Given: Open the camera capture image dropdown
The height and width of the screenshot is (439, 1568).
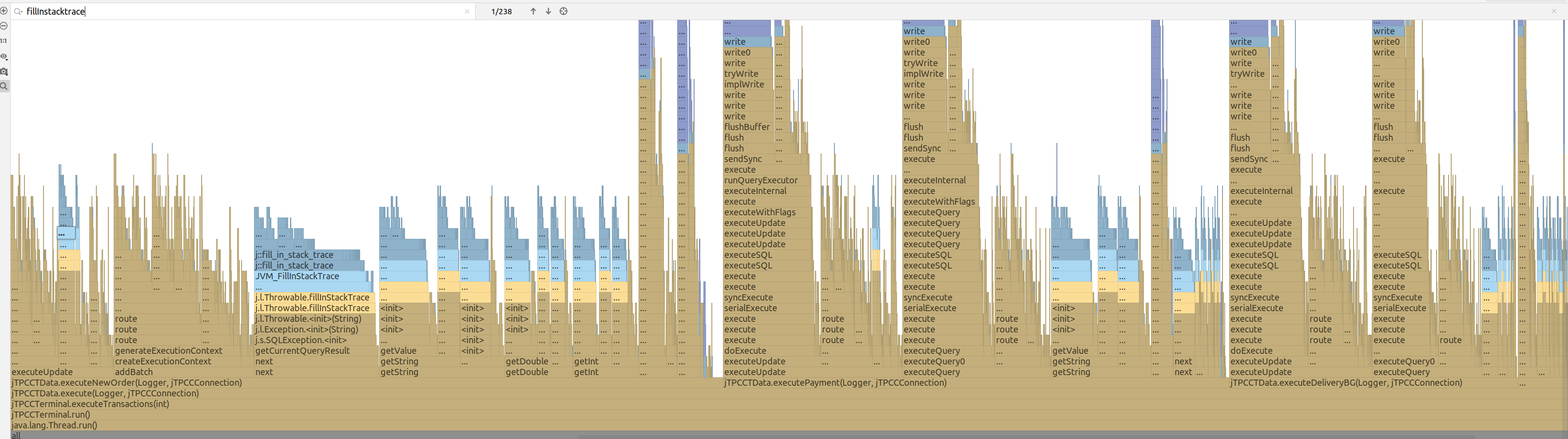Looking at the screenshot, I should (4, 71).
